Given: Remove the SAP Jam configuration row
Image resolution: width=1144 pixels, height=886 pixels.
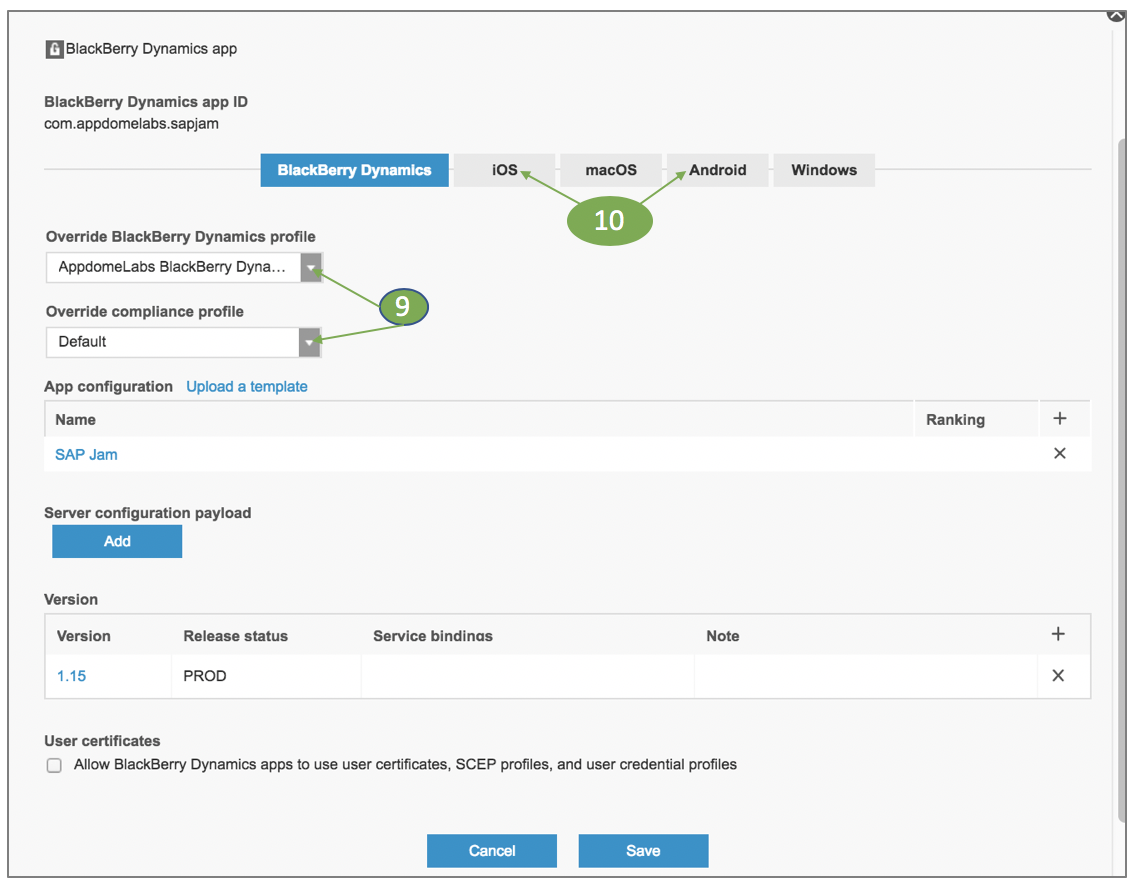Looking at the screenshot, I should point(1060,454).
